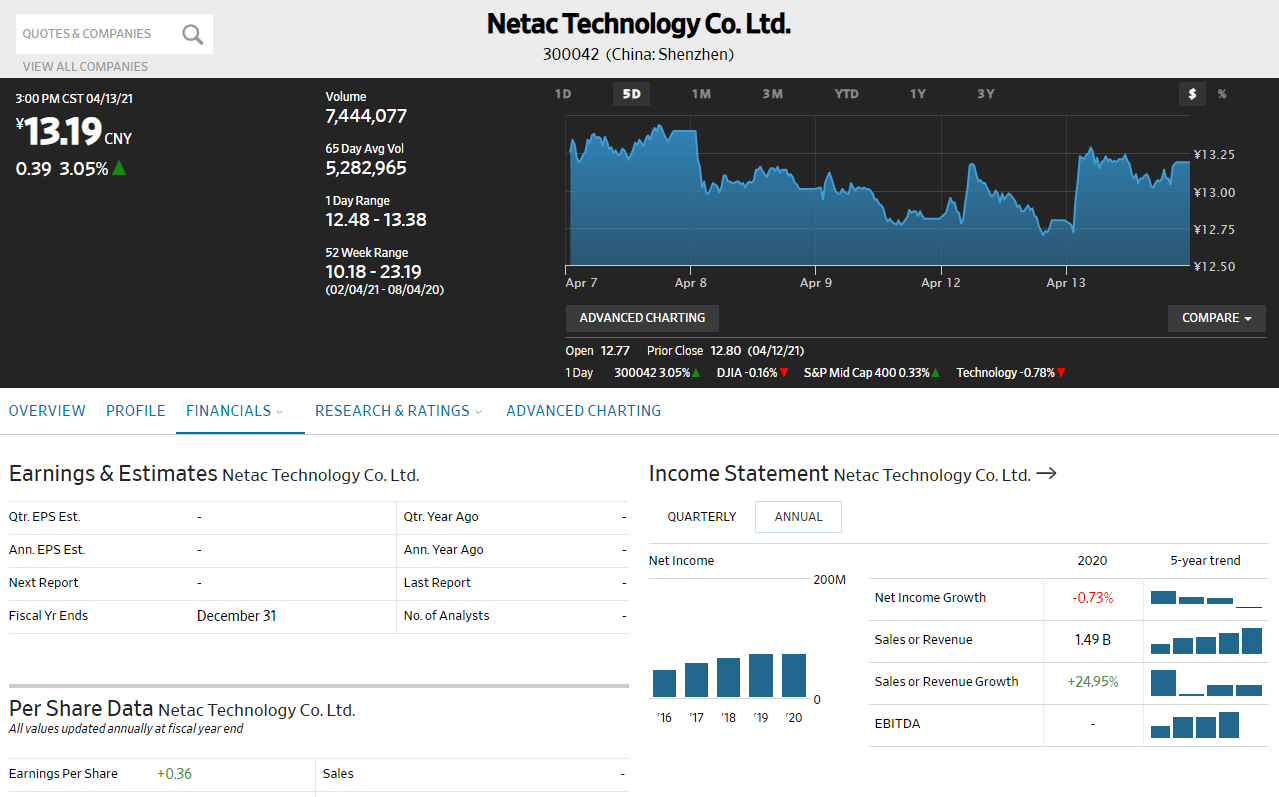The height and width of the screenshot is (797, 1279).
Task: Click the Volume value 7,444,077
Action: [366, 116]
